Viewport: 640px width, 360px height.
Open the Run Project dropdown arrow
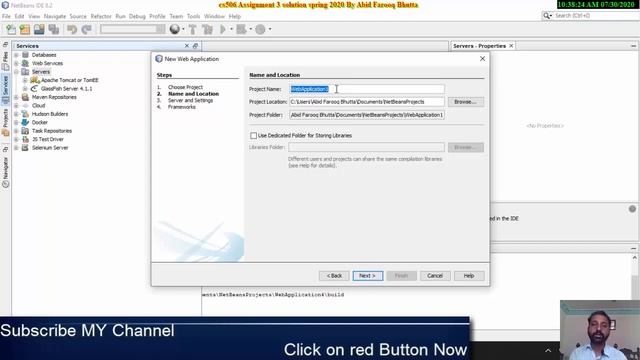point(231,29)
